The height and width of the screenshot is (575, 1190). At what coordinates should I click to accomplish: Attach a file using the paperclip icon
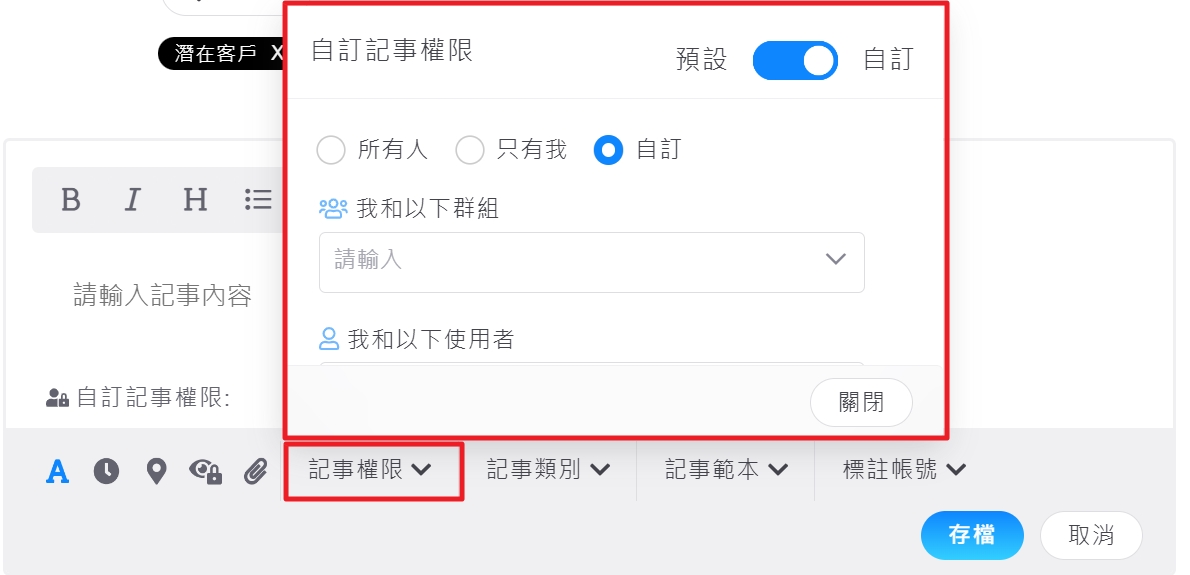point(257,471)
